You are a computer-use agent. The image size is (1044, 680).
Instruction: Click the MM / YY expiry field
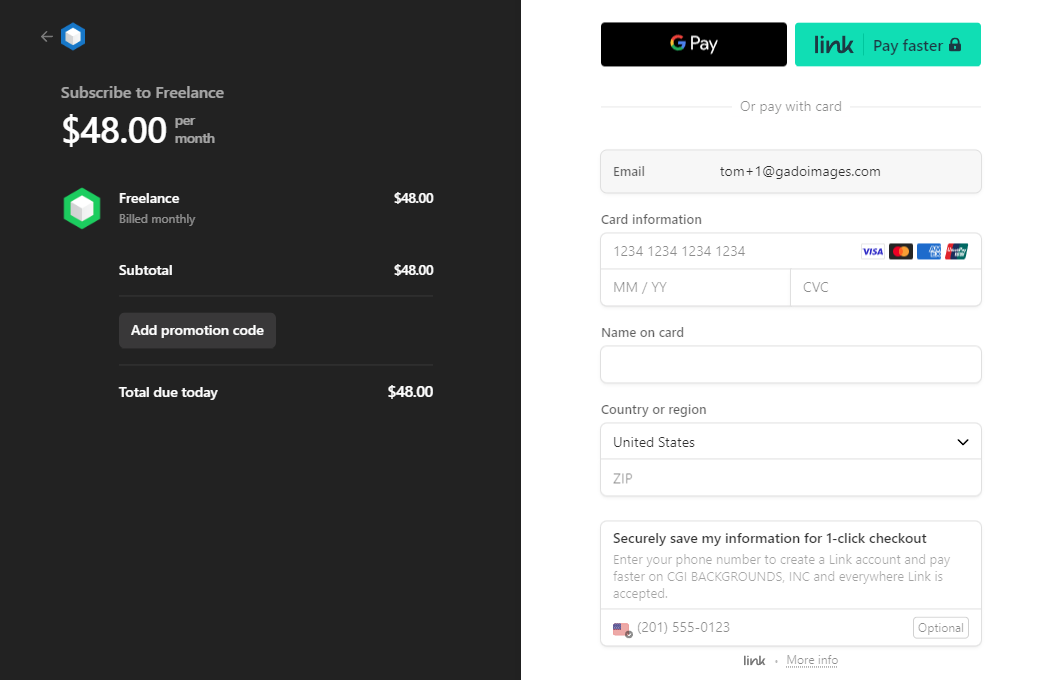click(x=695, y=287)
